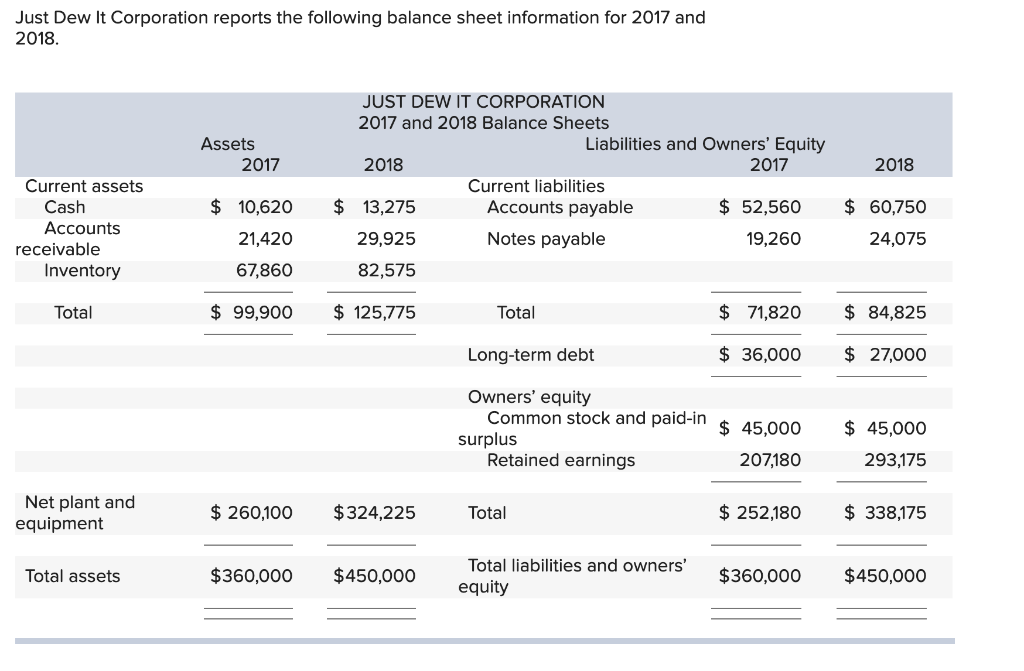
Task: Click the Accounts receivable row label
Action: coord(68,239)
